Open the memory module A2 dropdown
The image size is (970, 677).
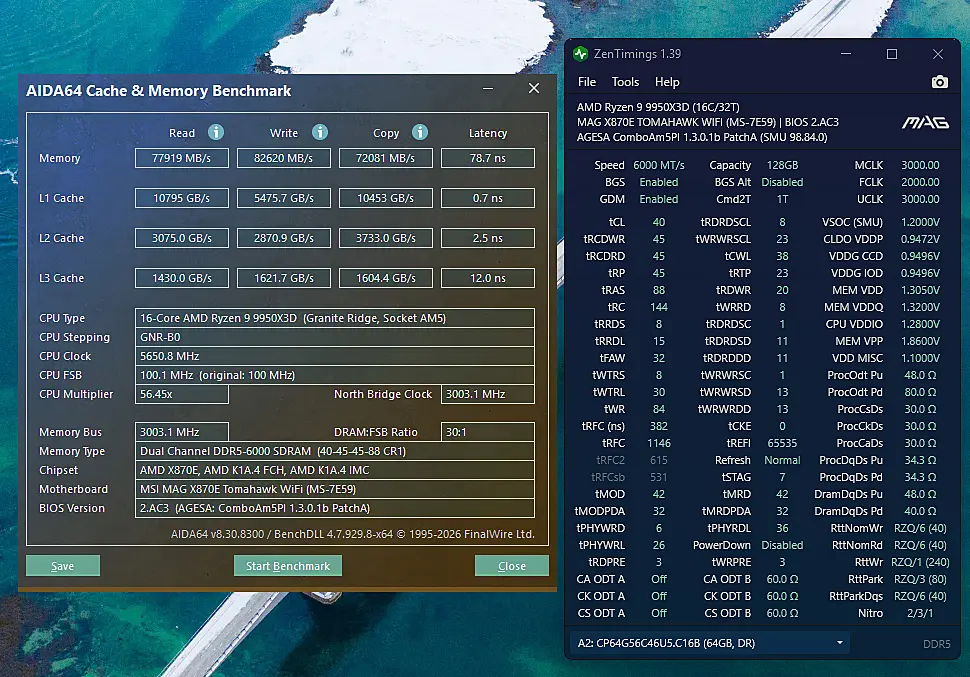(709, 643)
